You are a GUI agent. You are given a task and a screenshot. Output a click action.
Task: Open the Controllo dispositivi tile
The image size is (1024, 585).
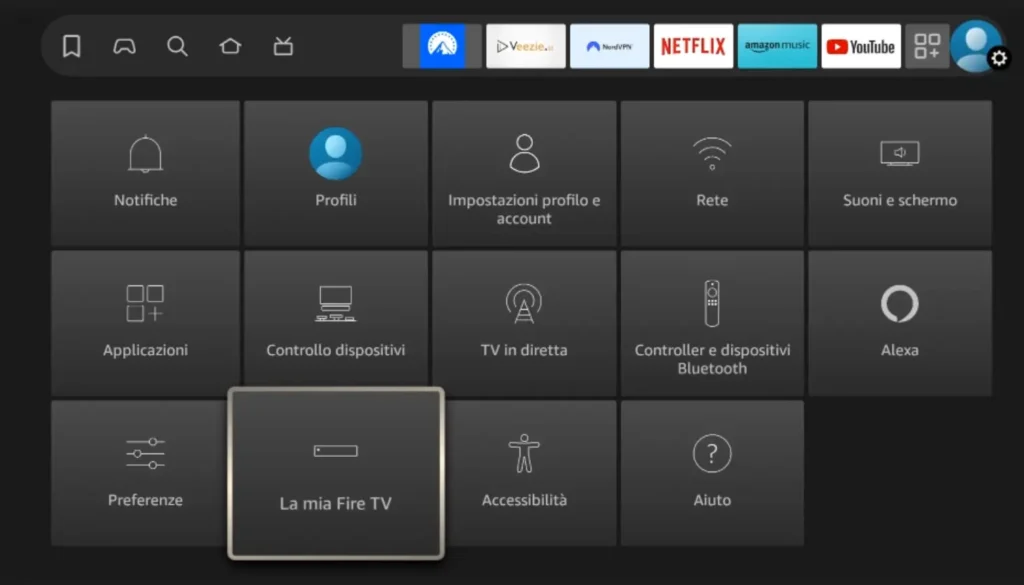point(336,320)
